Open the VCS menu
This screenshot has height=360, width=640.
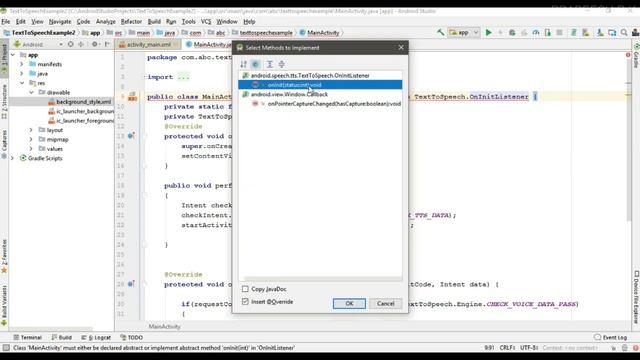point(206,22)
